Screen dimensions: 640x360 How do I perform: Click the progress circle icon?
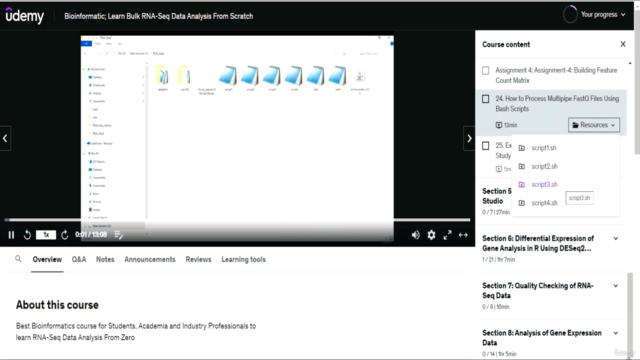tap(570, 15)
